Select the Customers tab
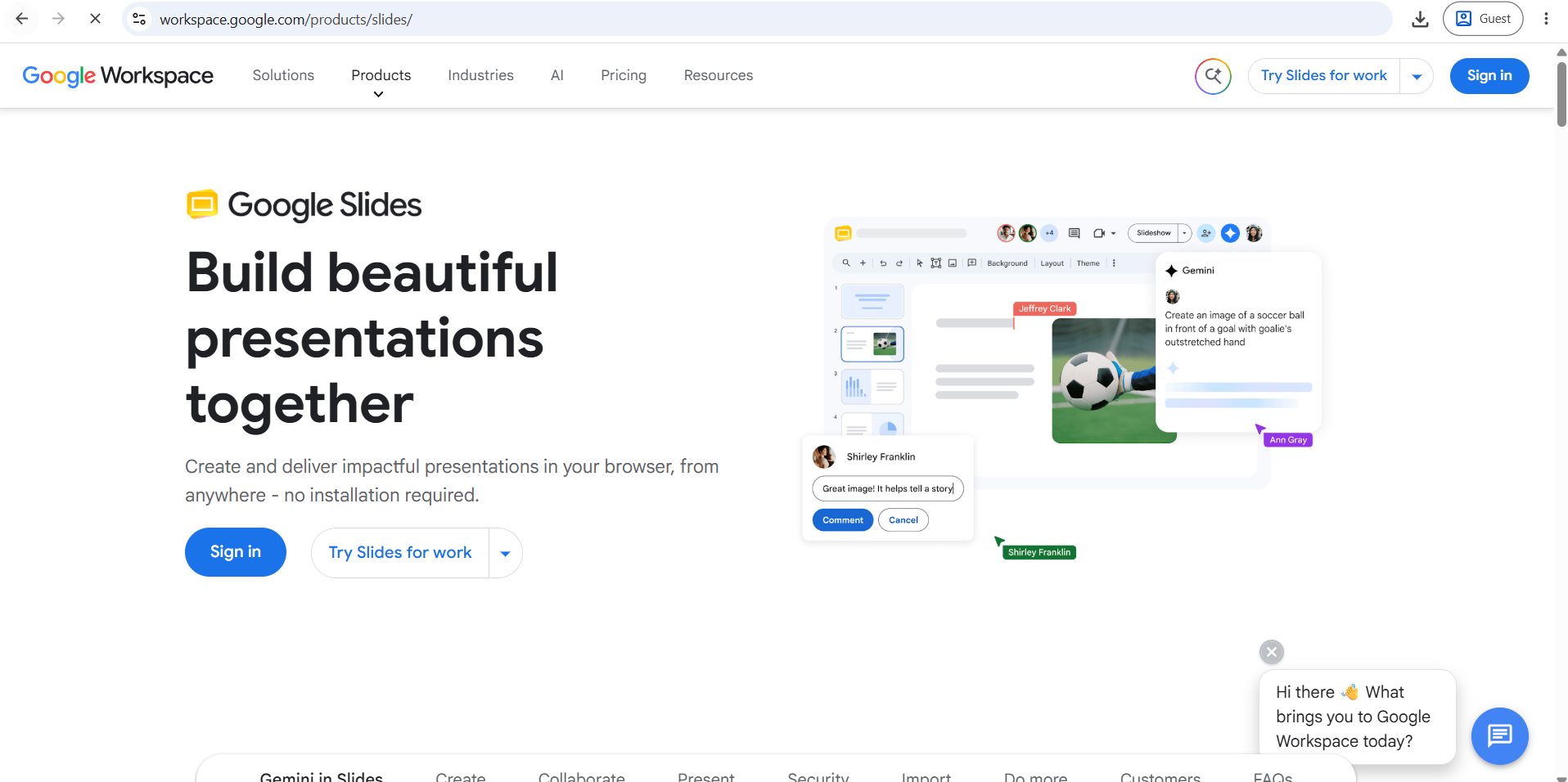 pyautogui.click(x=1160, y=776)
